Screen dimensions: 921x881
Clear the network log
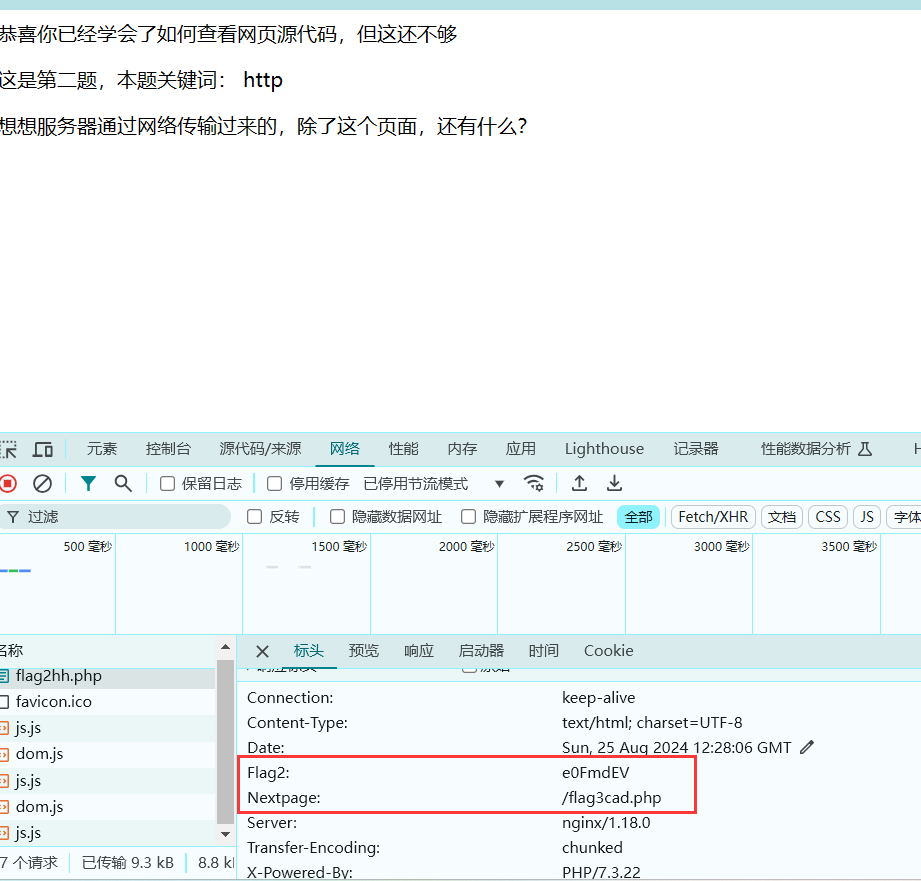(x=42, y=484)
